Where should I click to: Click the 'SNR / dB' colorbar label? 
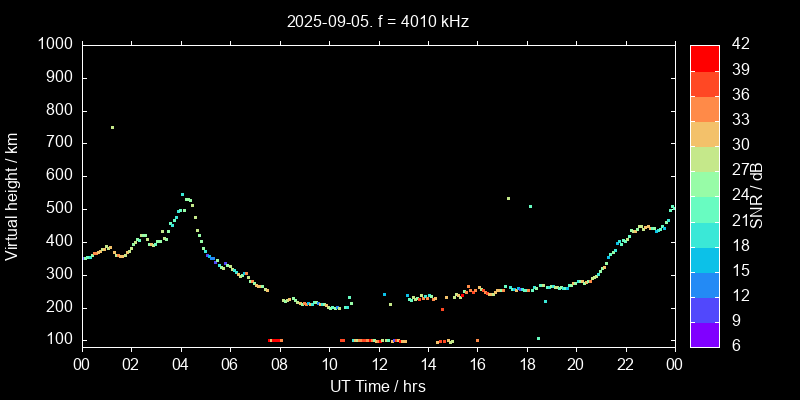tap(758, 196)
